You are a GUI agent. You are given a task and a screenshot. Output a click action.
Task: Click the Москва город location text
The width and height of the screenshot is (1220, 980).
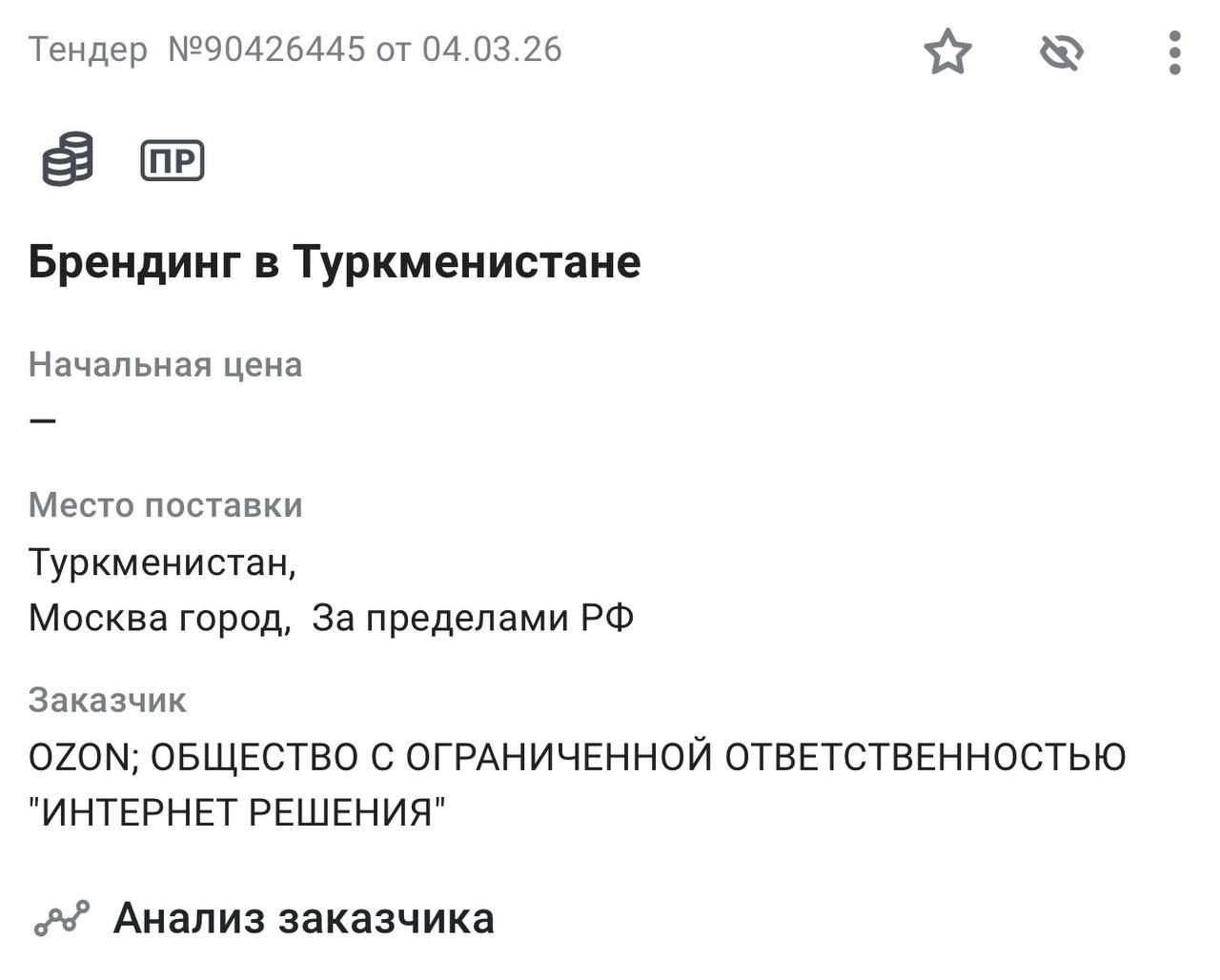pos(158,618)
